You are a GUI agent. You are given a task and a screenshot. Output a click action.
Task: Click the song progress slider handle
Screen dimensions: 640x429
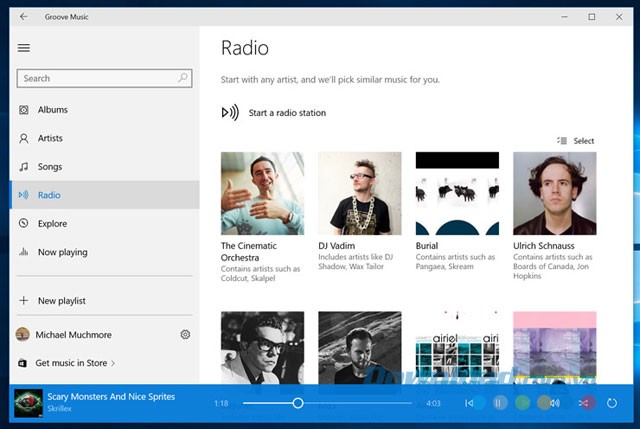point(298,403)
